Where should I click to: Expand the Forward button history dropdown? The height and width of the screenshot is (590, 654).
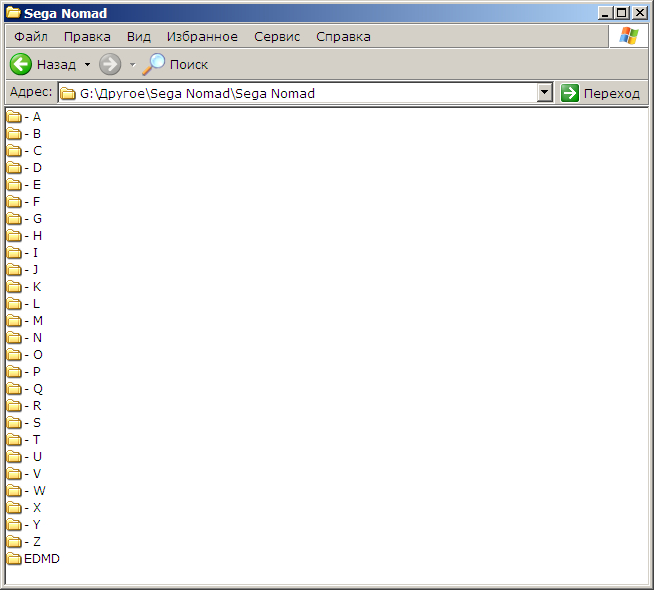[132, 65]
